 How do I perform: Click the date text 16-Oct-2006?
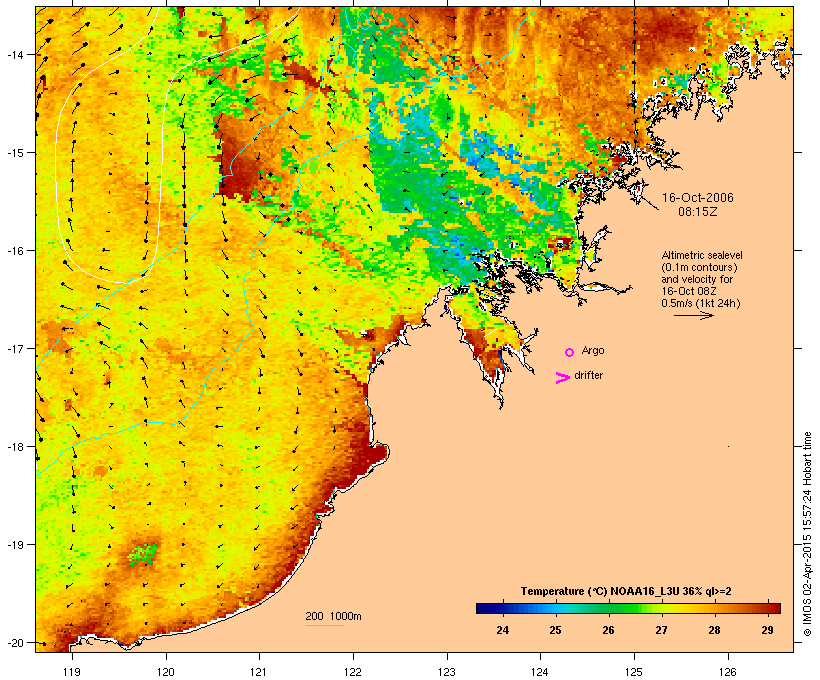[x=698, y=198]
